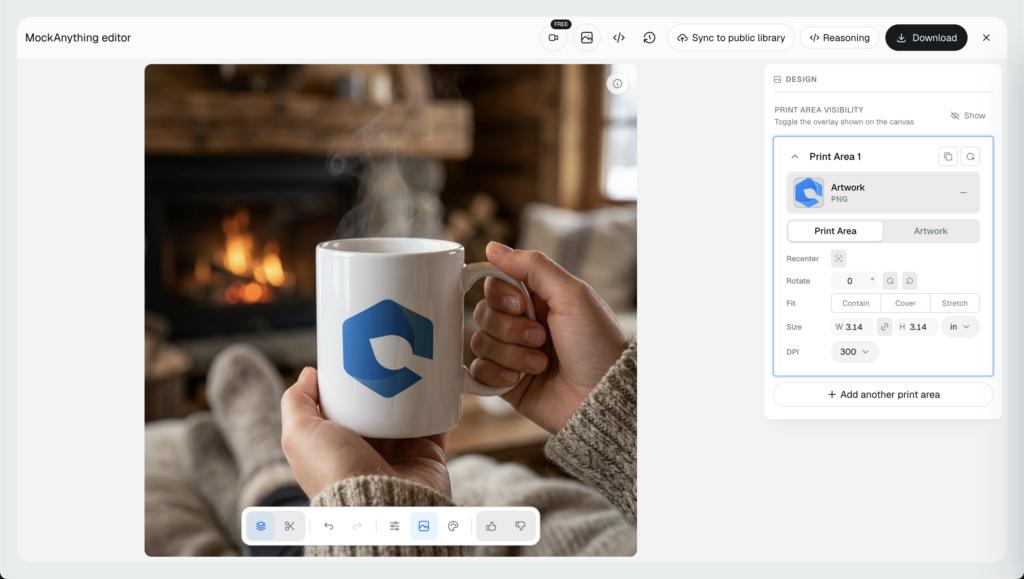
Task: Download the mockup
Action: (926, 38)
